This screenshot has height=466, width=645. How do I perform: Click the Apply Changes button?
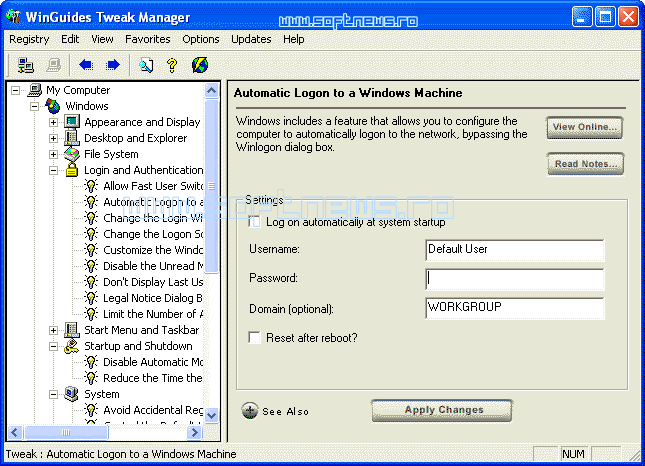click(x=442, y=410)
